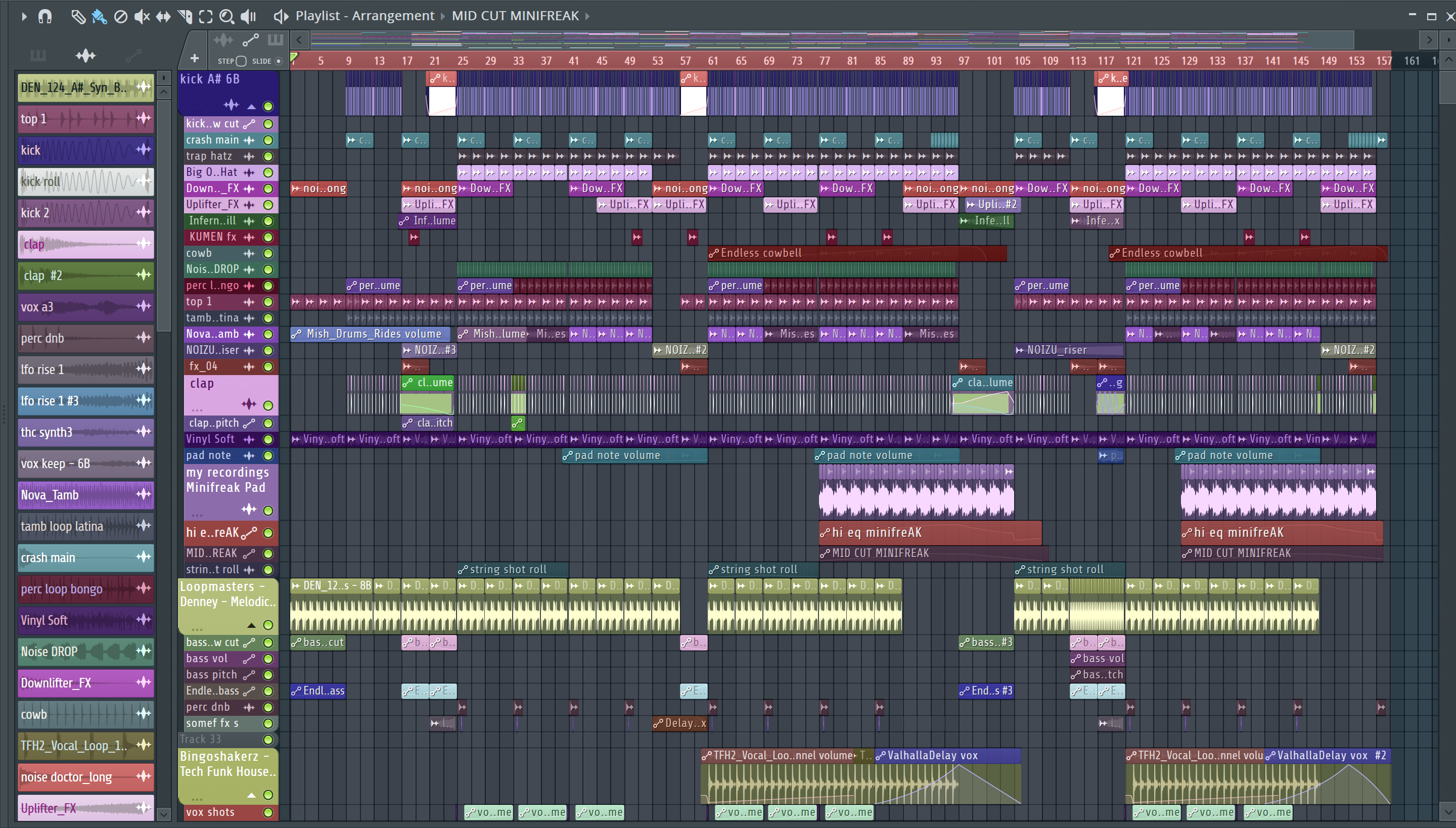Mute the Uplifter_FX track
The width and height of the screenshot is (1456, 828).
pyautogui.click(x=268, y=205)
